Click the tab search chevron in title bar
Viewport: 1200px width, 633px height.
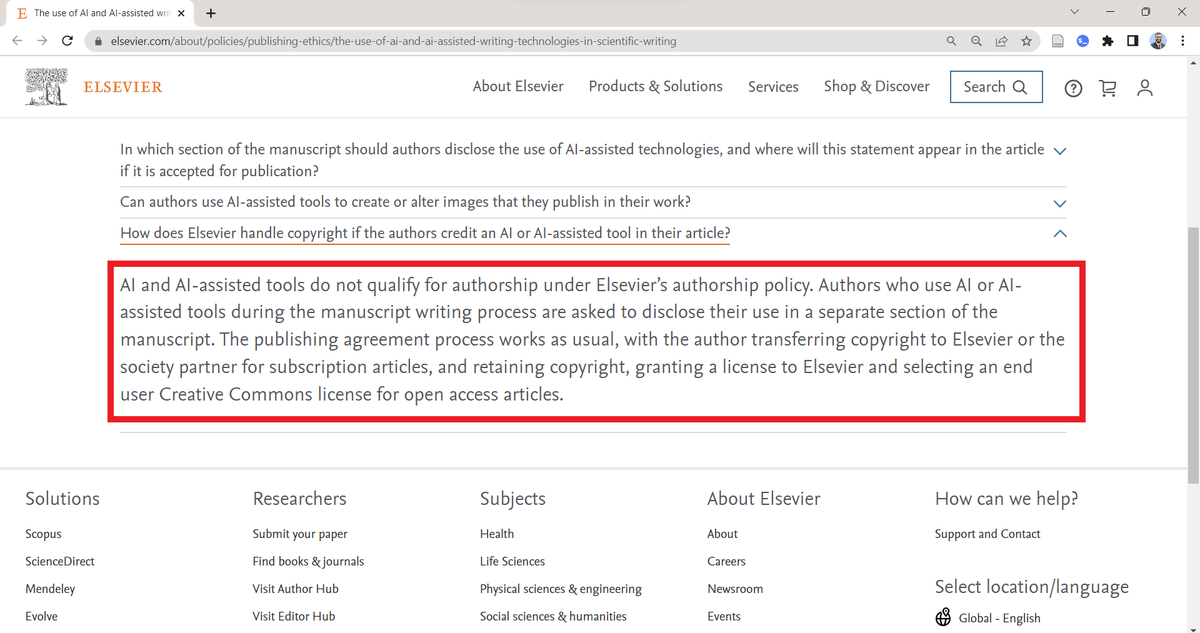click(x=1075, y=12)
